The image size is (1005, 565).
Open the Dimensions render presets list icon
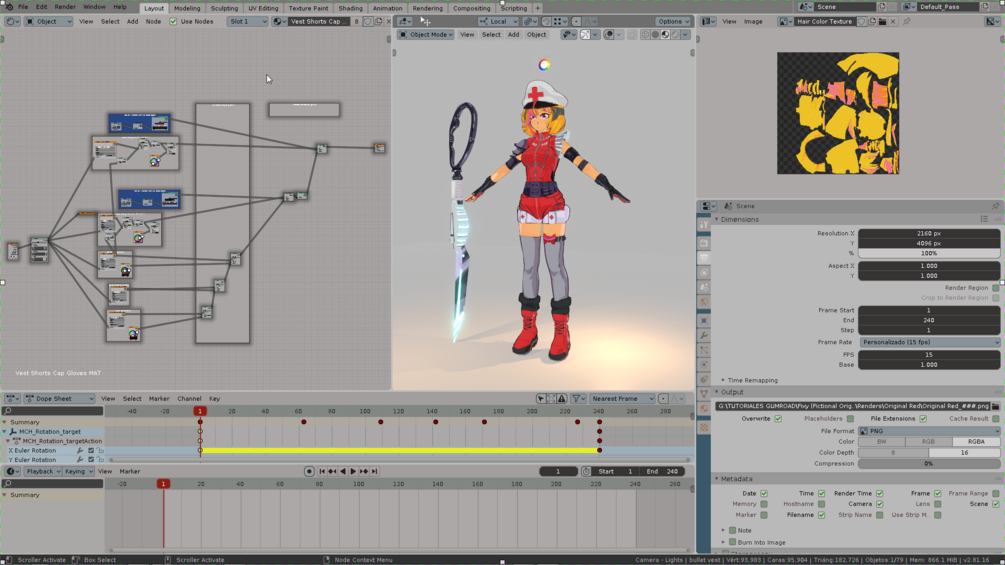coord(984,219)
